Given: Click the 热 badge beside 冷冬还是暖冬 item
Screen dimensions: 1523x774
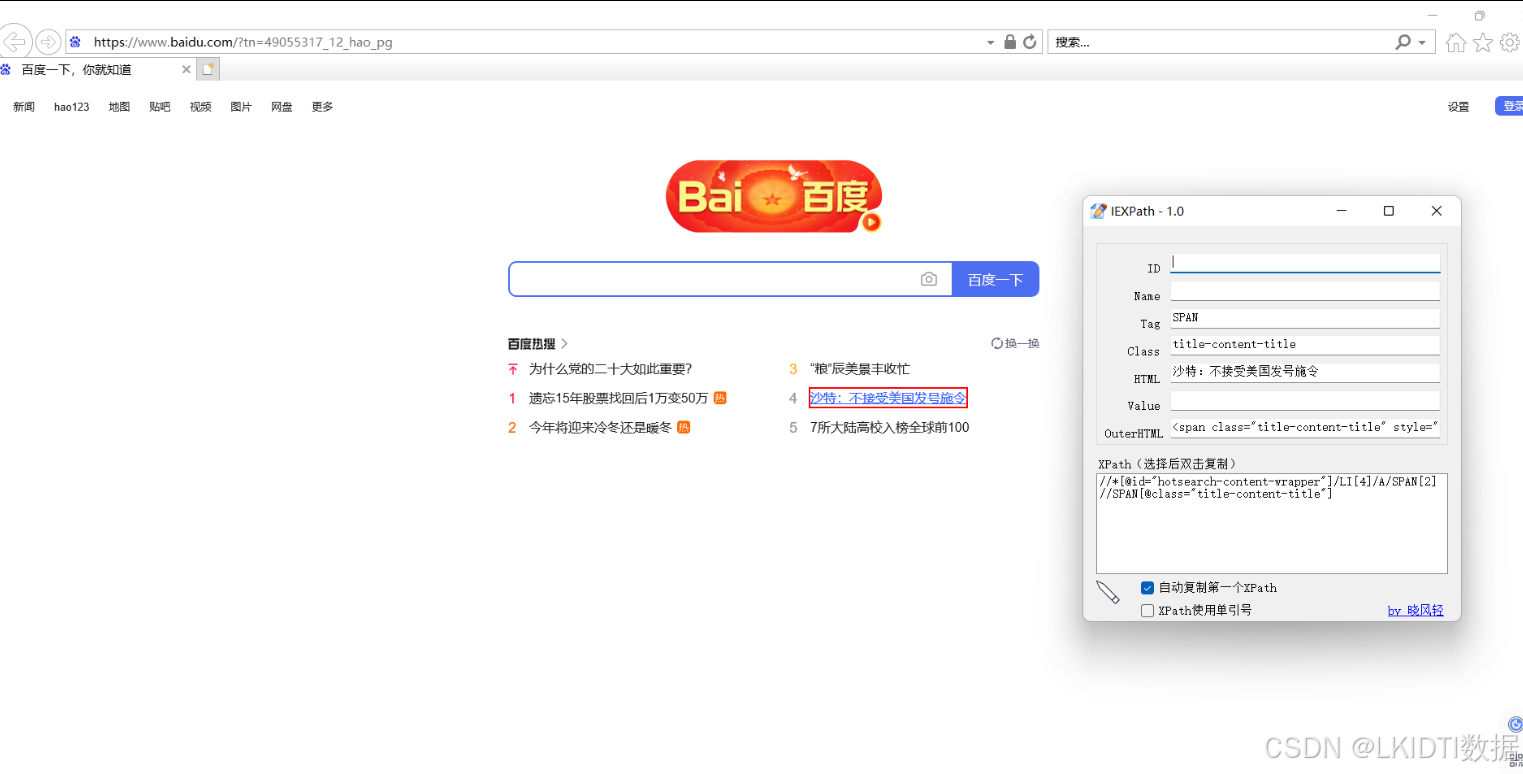Looking at the screenshot, I should pyautogui.click(x=684, y=427).
